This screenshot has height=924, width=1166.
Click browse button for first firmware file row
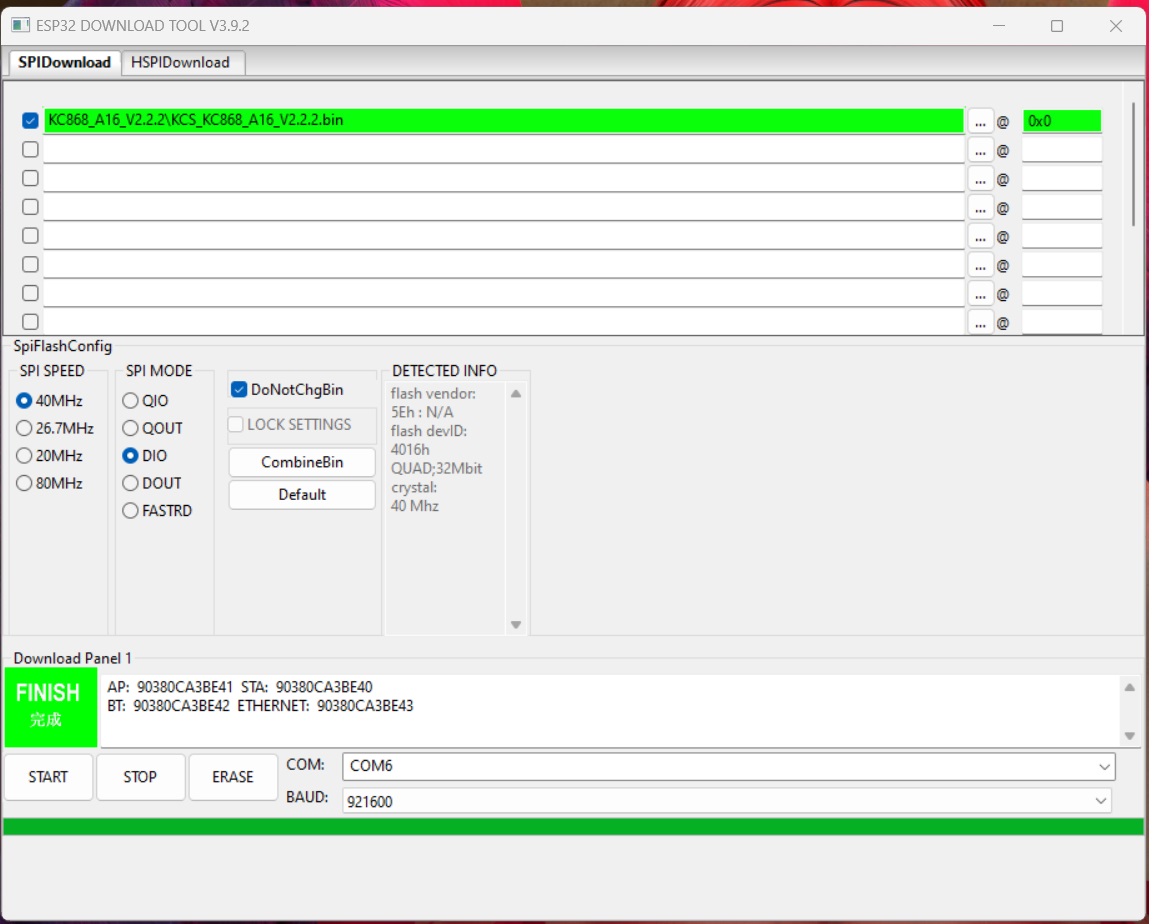click(980, 121)
